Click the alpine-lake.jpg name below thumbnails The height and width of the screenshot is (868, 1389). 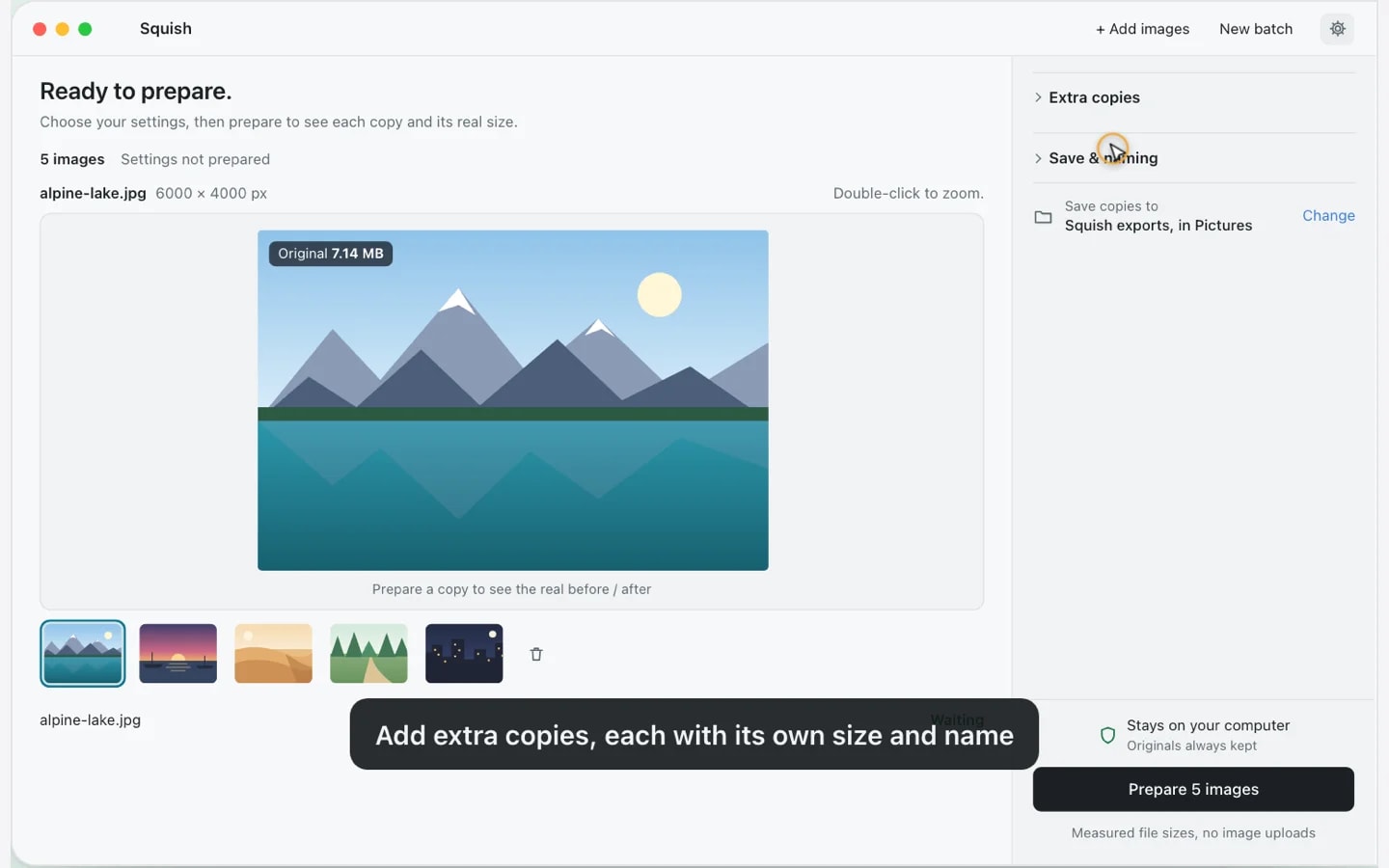91,719
